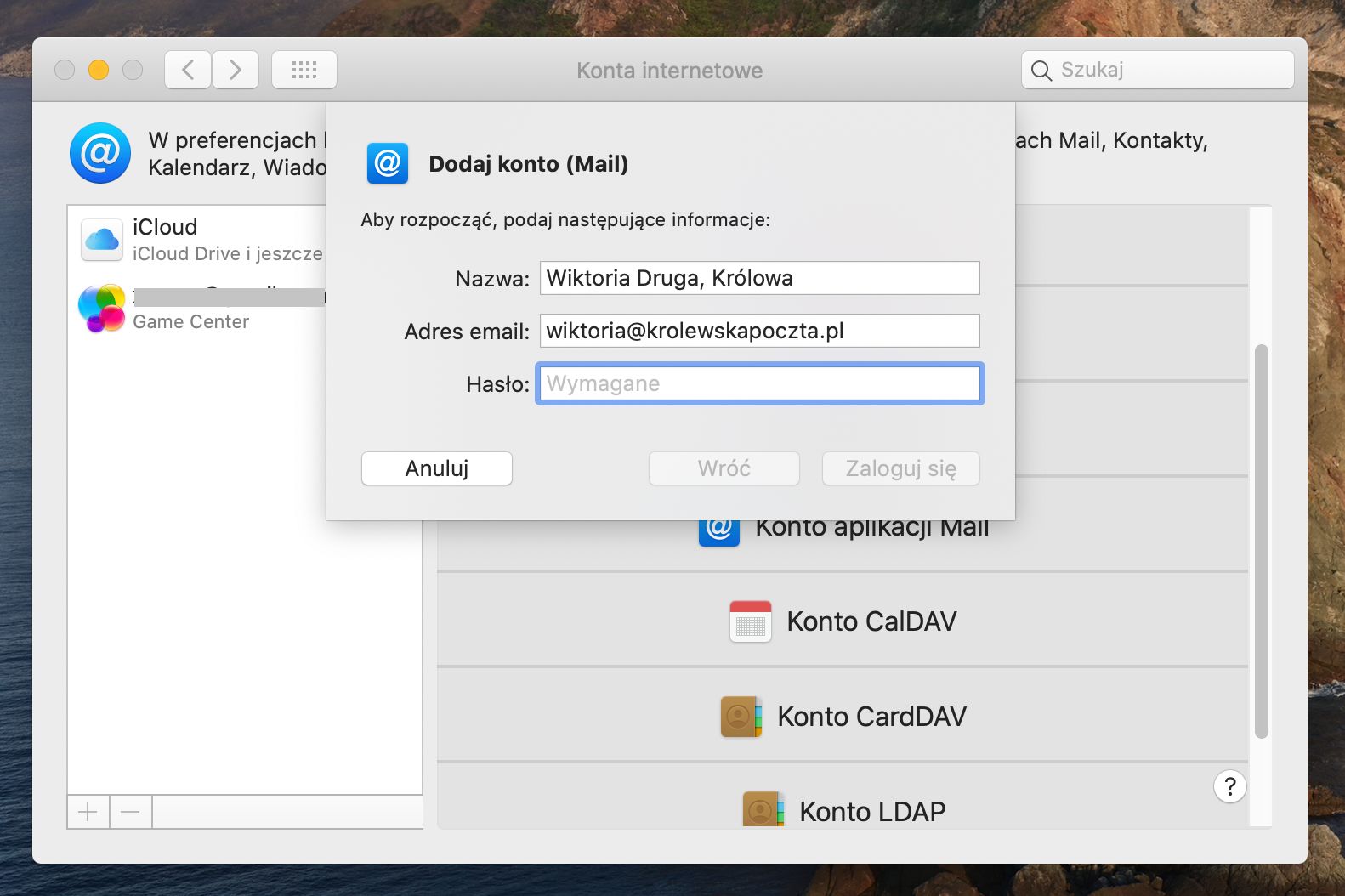Go back with the toolbar left chevron
The width and height of the screenshot is (1345, 896).
pyautogui.click(x=188, y=70)
